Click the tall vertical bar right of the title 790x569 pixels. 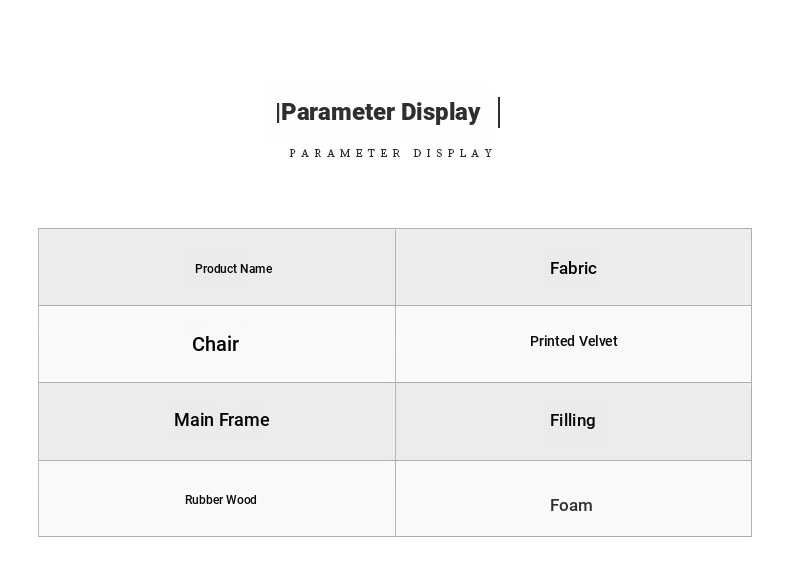[499, 112]
